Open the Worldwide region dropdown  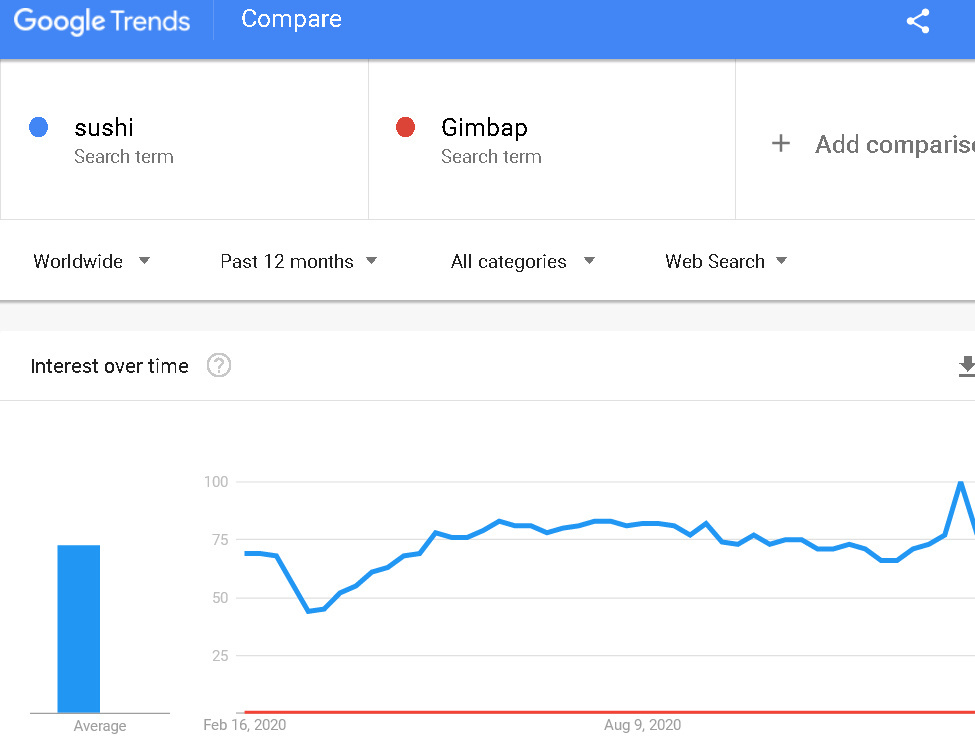pyautogui.click(x=92, y=261)
